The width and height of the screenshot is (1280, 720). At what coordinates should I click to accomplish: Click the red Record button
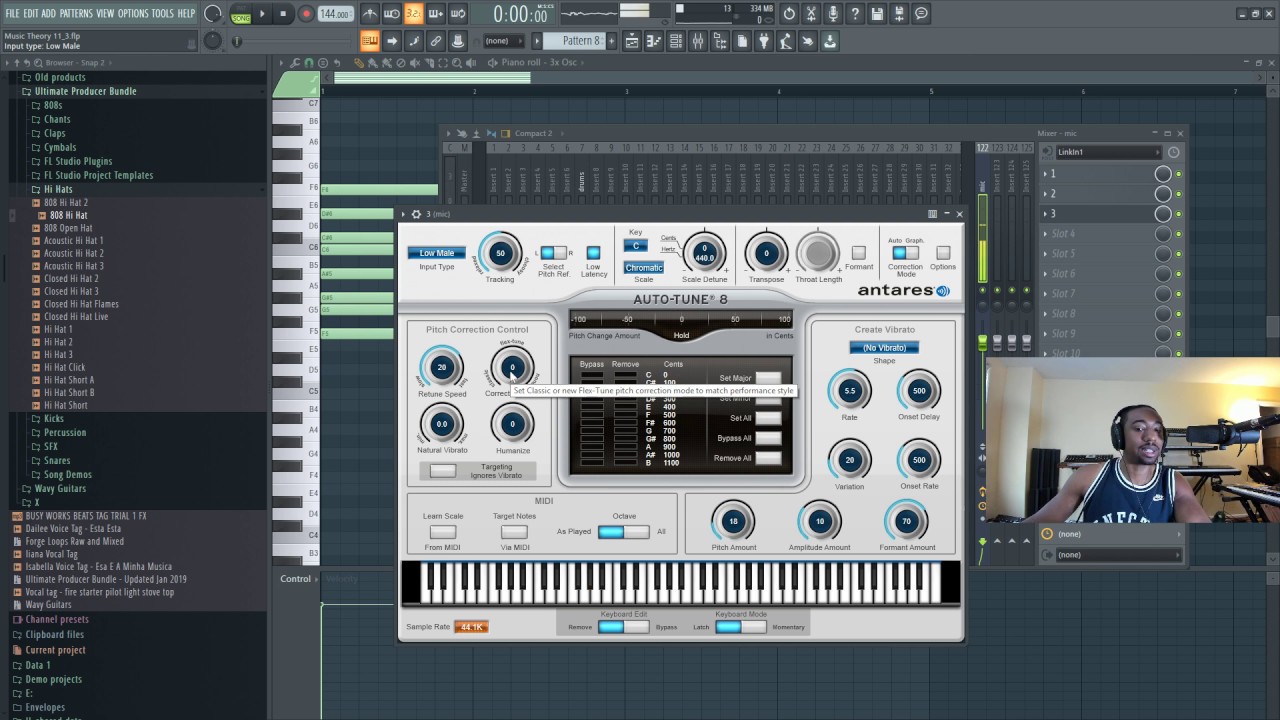click(306, 14)
